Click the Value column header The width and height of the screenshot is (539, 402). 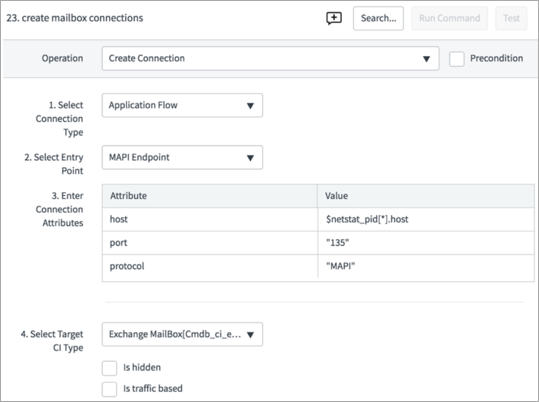426,196
